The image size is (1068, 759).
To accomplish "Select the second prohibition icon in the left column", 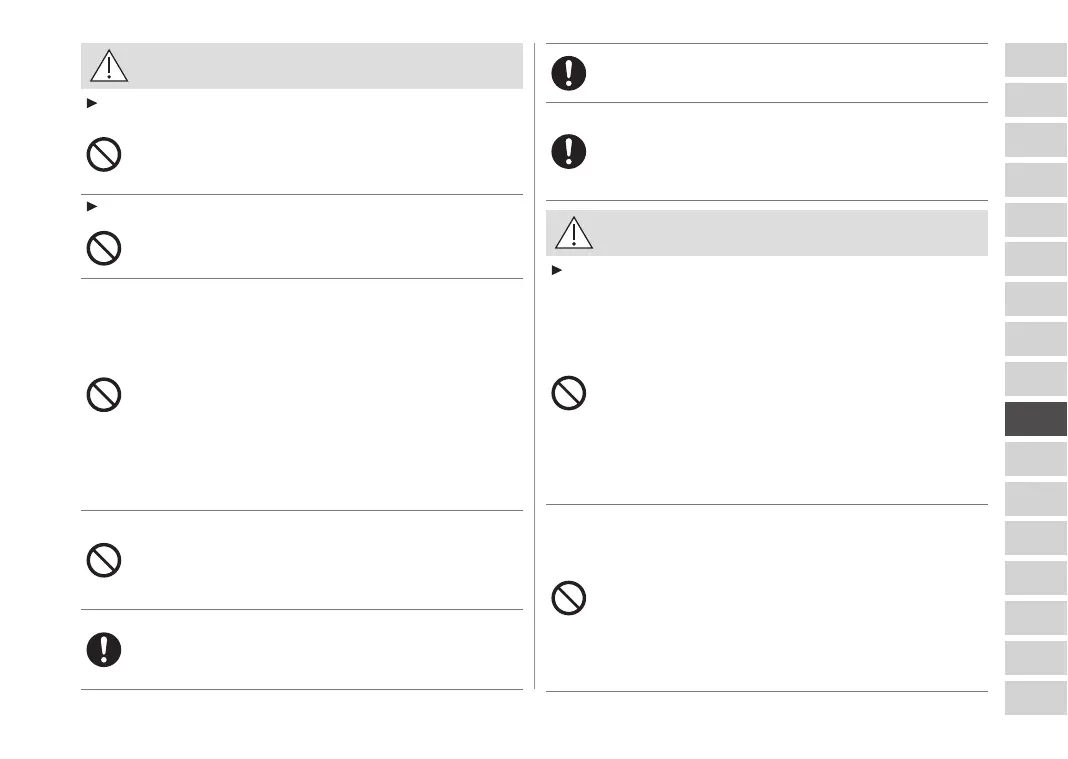I will [x=104, y=247].
